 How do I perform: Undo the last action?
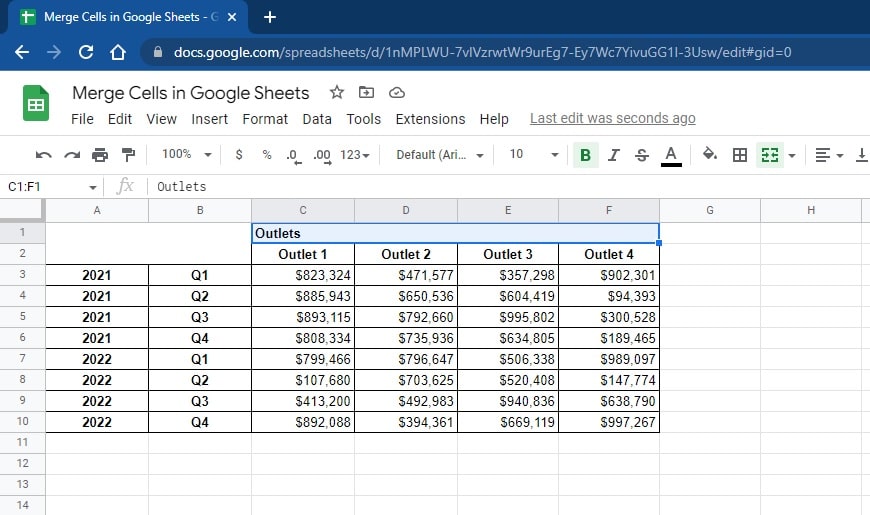click(x=43, y=155)
